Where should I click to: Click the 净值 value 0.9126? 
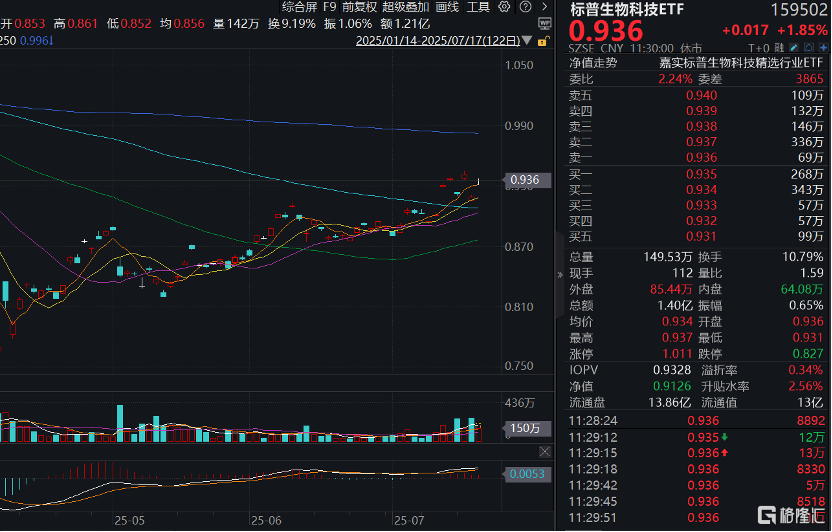pos(672,386)
